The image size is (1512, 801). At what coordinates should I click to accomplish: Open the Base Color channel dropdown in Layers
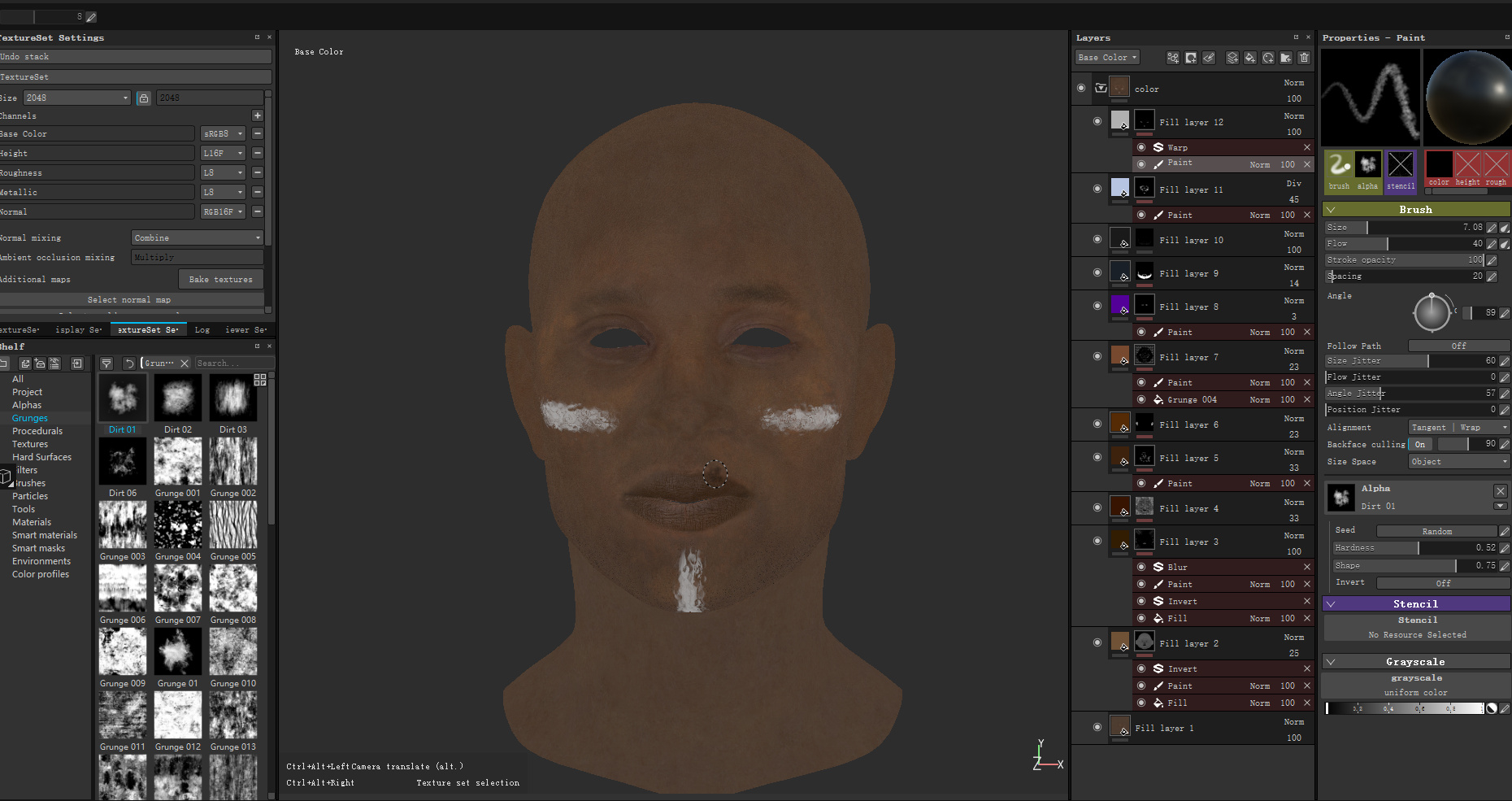pos(1107,58)
